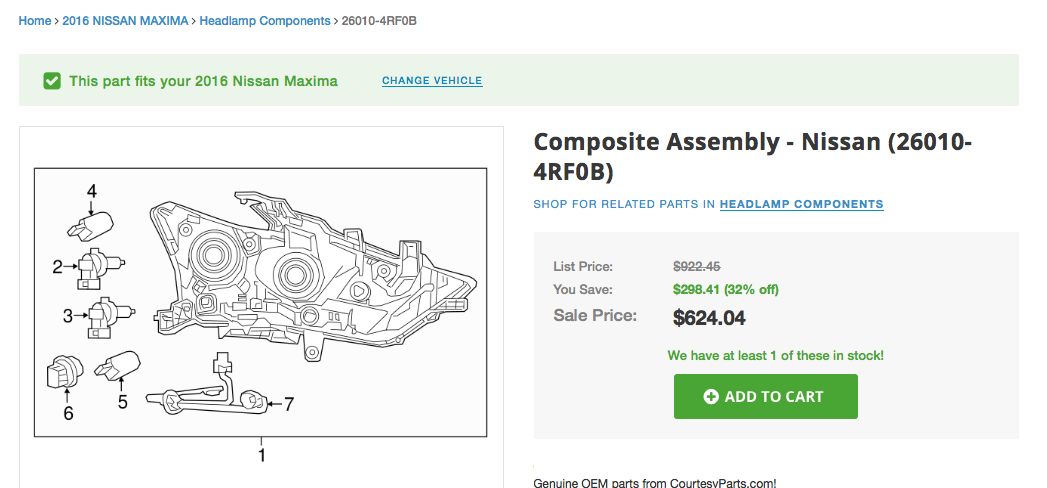This screenshot has height=488, width=1047.
Task: Go to Home breadcrumb link
Action: [34, 20]
